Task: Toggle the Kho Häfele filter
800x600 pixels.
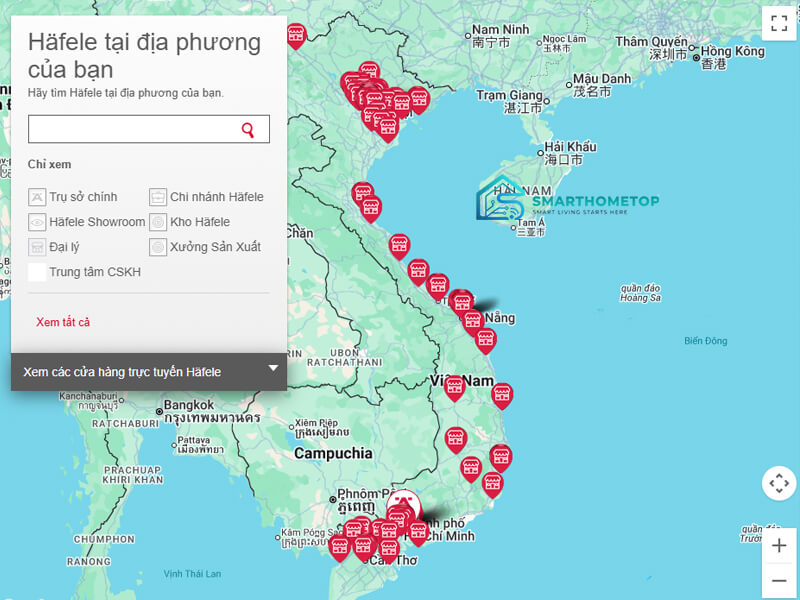Action: [x=158, y=222]
